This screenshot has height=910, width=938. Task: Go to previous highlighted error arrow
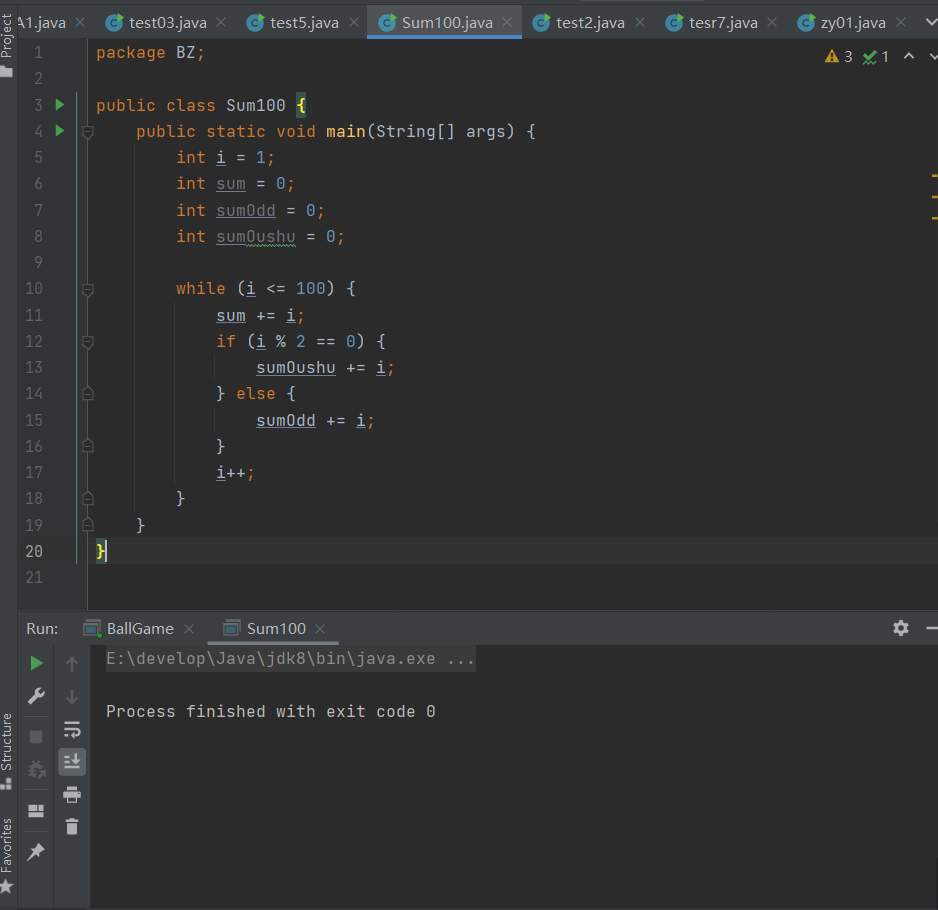[909, 56]
